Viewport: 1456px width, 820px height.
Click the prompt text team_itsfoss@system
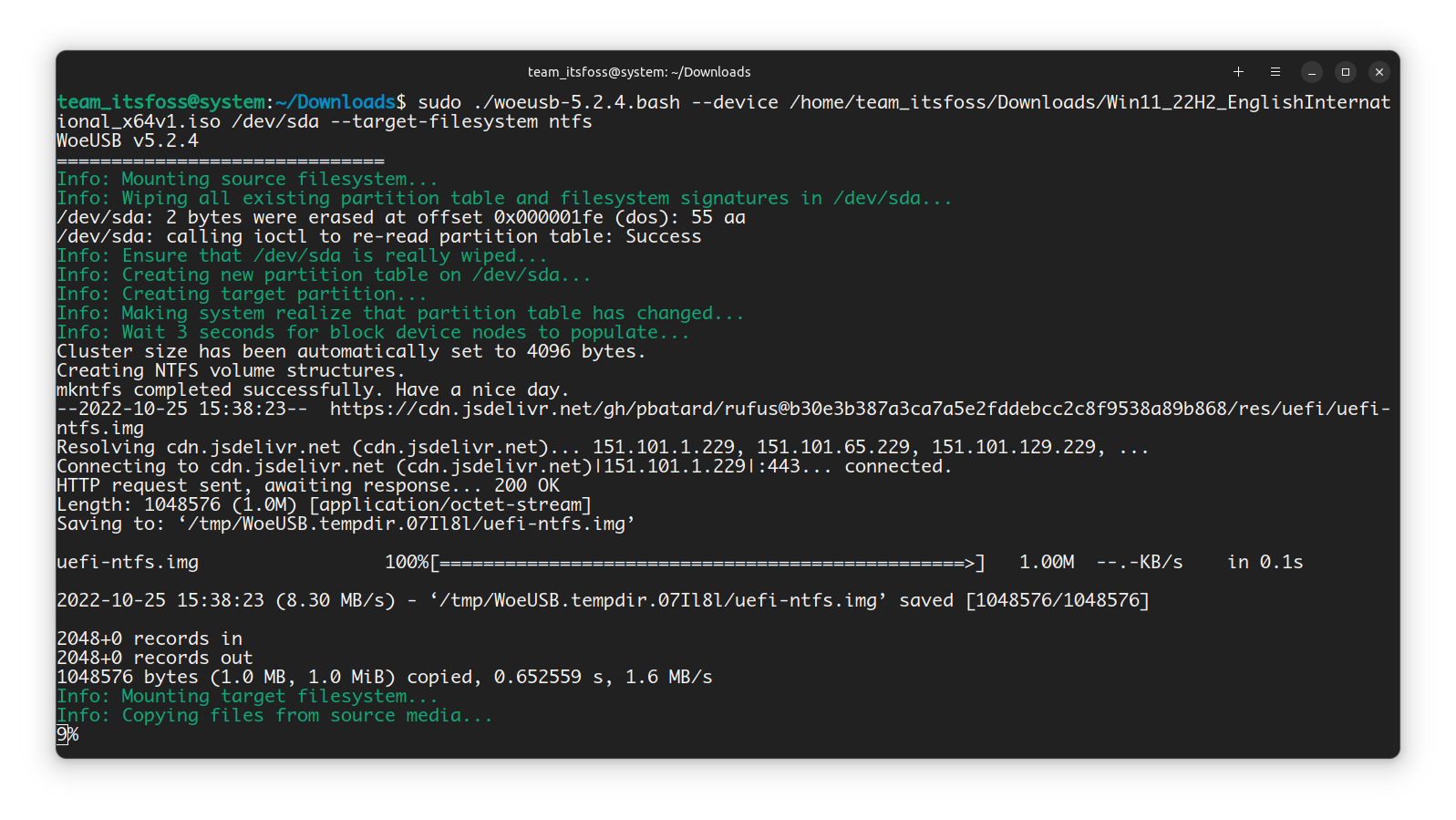coord(161,102)
